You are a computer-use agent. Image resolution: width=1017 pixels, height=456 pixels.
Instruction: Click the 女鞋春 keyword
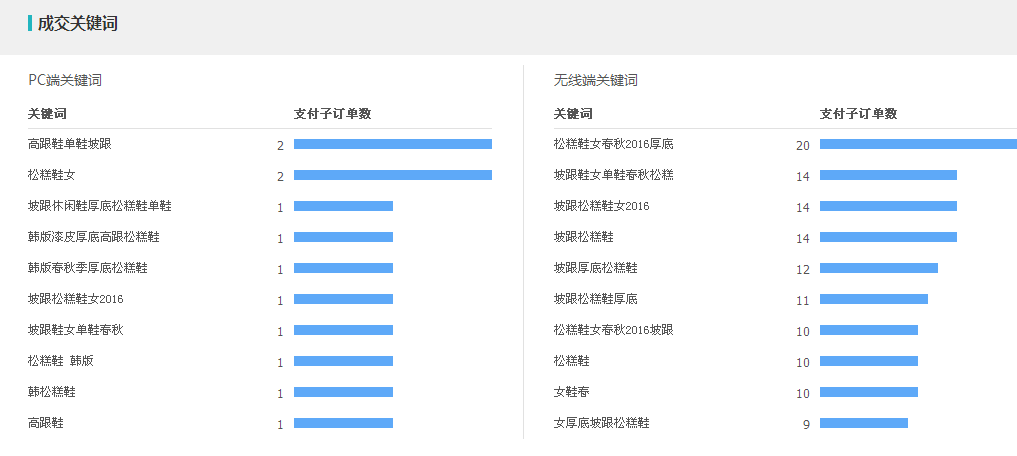[572, 392]
